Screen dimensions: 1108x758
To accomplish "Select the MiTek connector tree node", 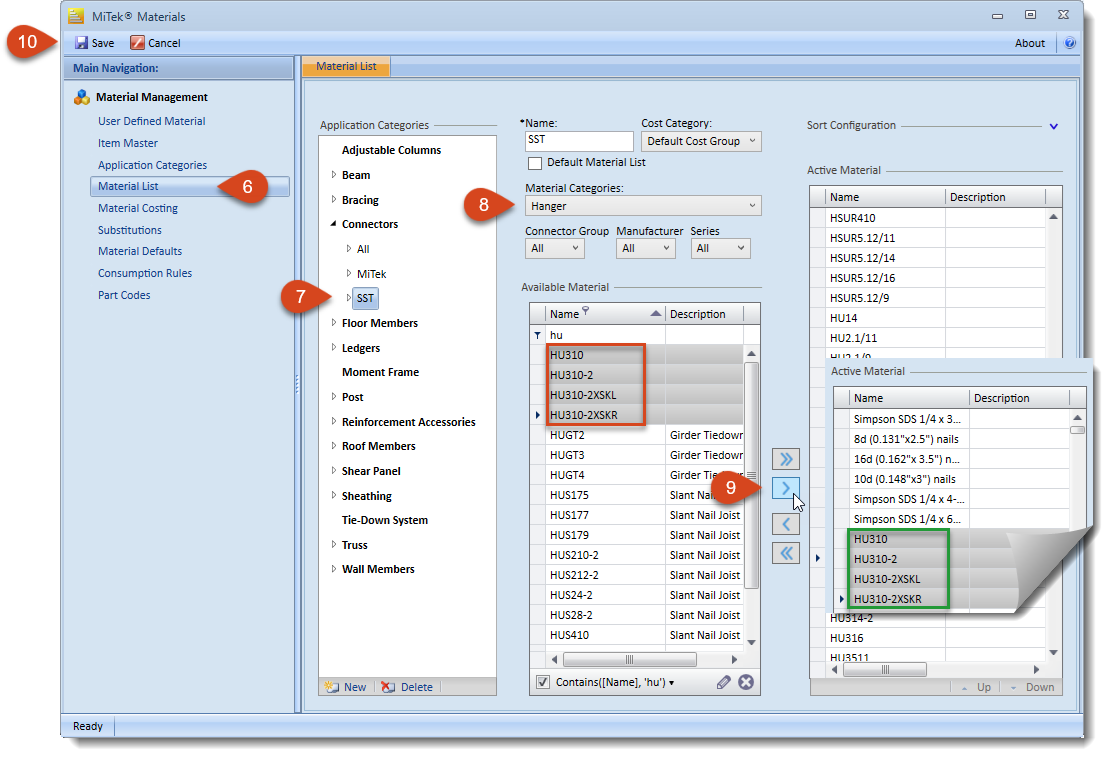I will click(x=372, y=274).
